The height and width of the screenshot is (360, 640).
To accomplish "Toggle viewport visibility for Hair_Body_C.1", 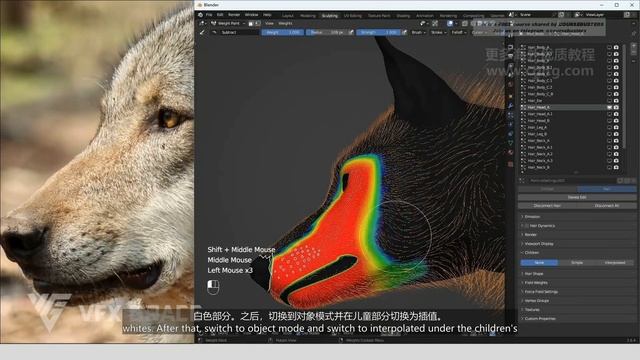I will 609,80.
